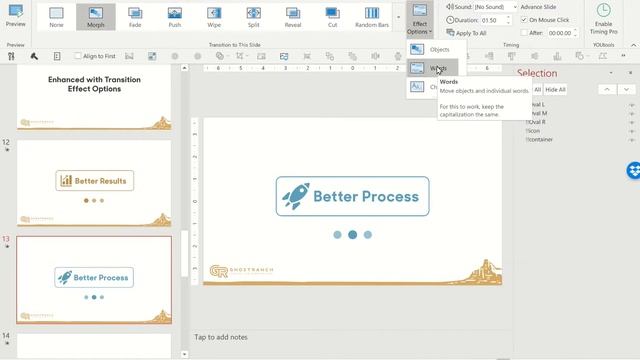Click the rocket icon on the slide
This screenshot has height=360, width=640.
point(296,196)
